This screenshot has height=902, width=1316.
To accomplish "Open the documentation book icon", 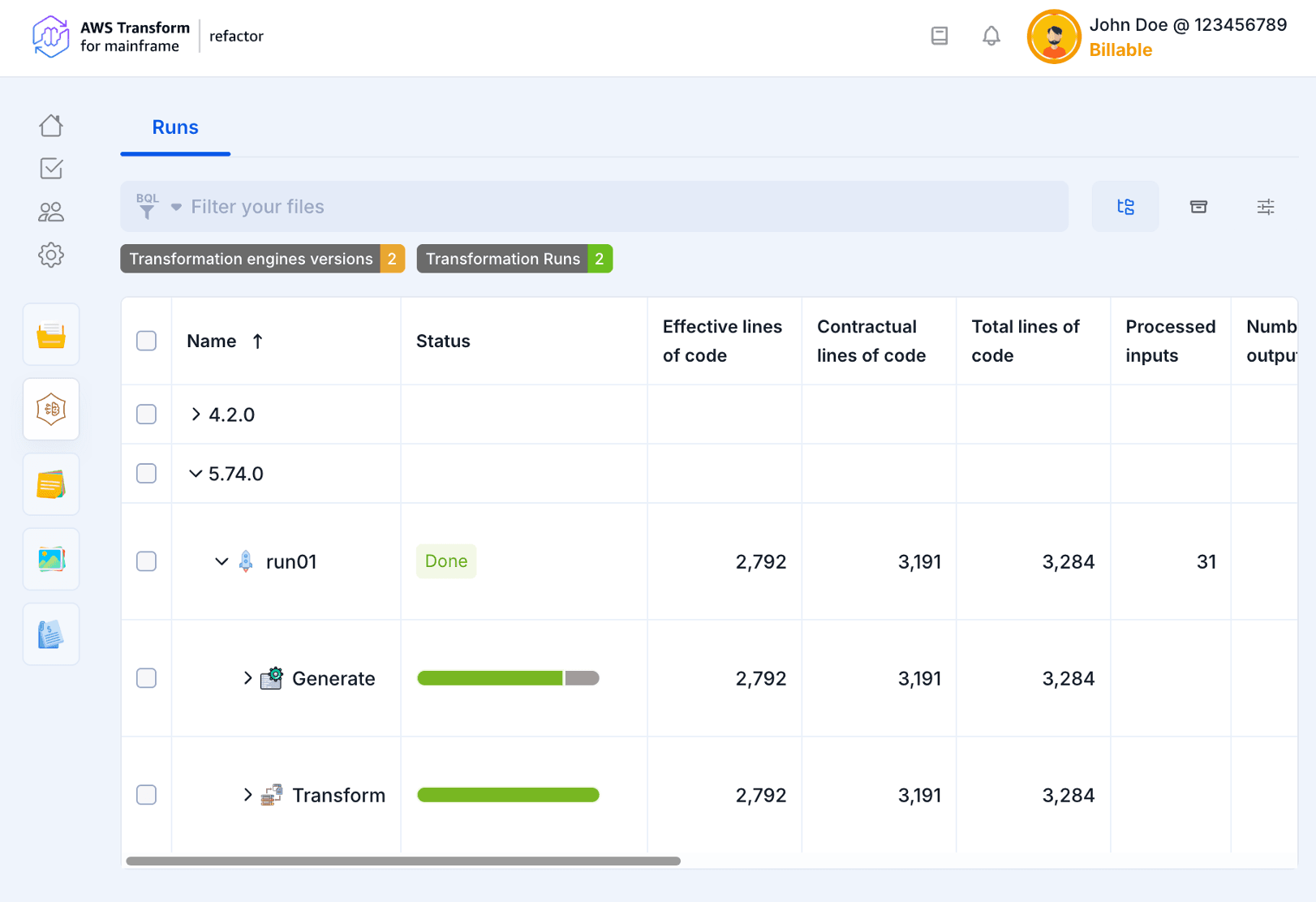I will pyautogui.click(x=939, y=37).
